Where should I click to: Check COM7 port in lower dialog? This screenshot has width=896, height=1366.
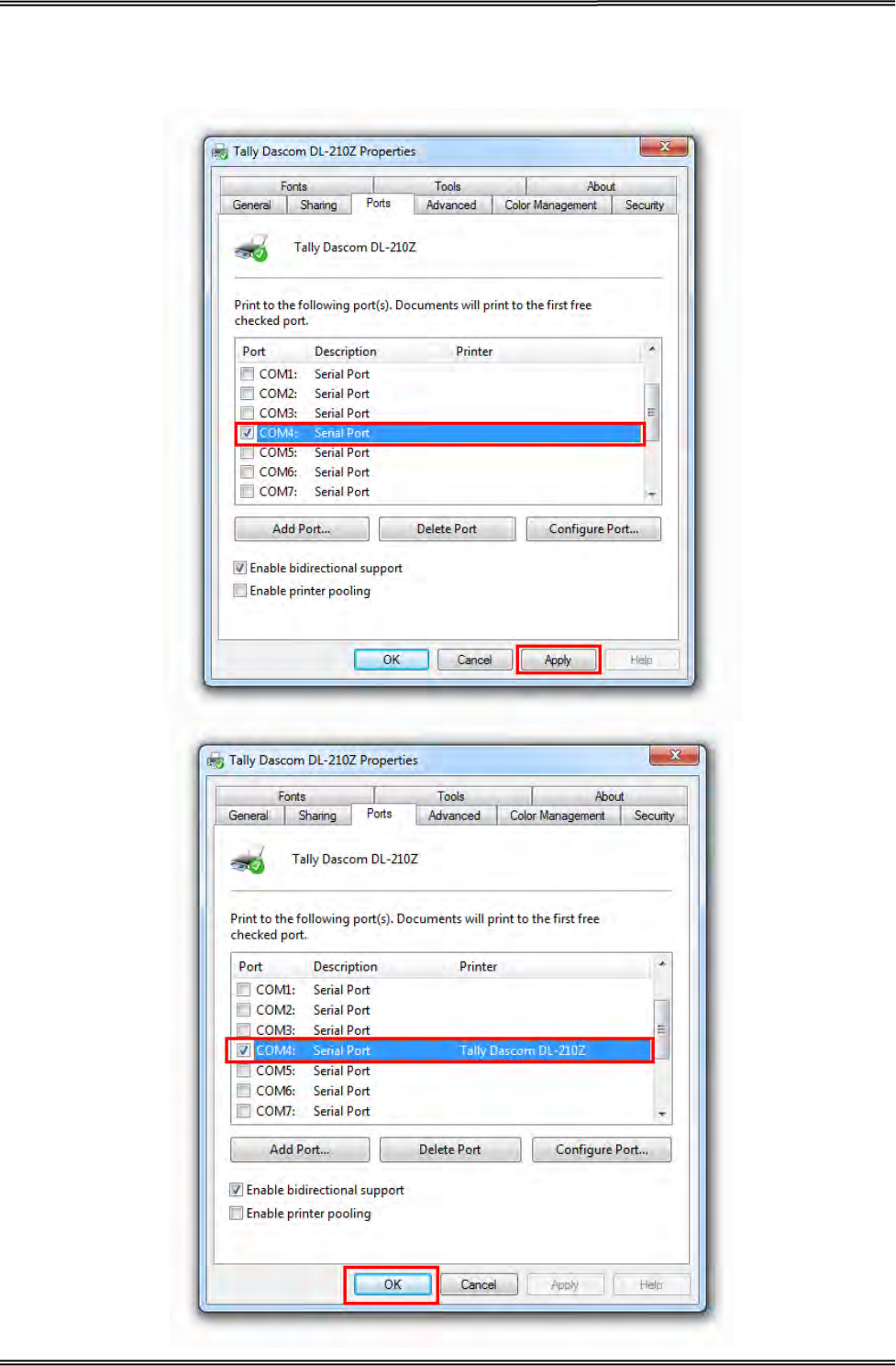click(243, 1111)
